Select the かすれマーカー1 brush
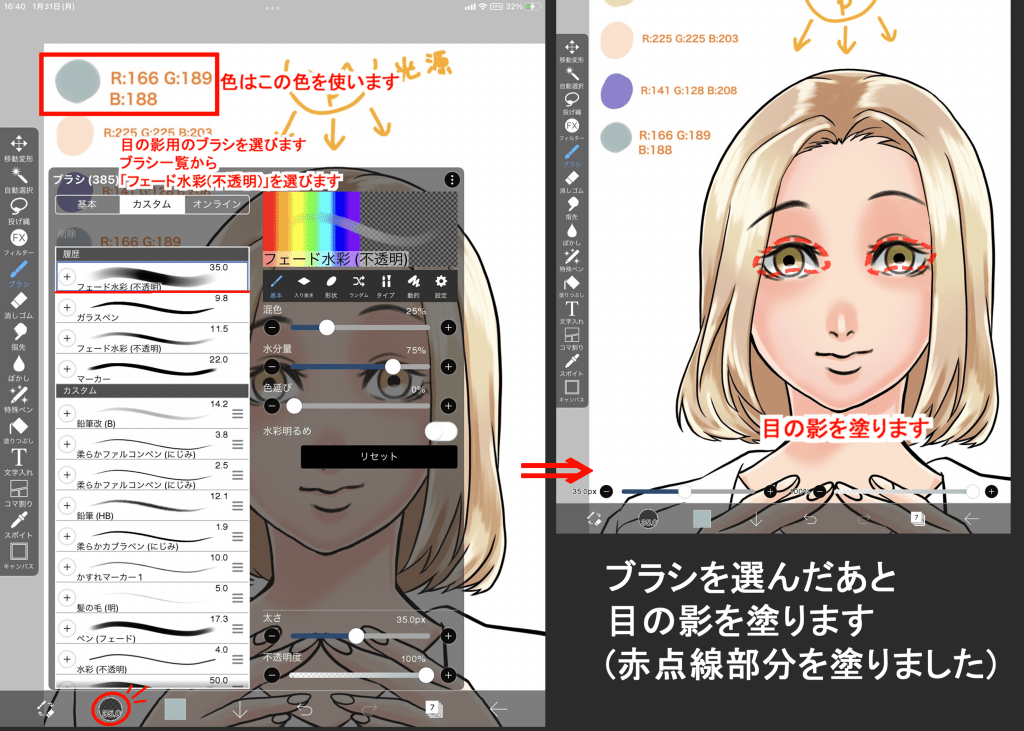 pos(152,567)
